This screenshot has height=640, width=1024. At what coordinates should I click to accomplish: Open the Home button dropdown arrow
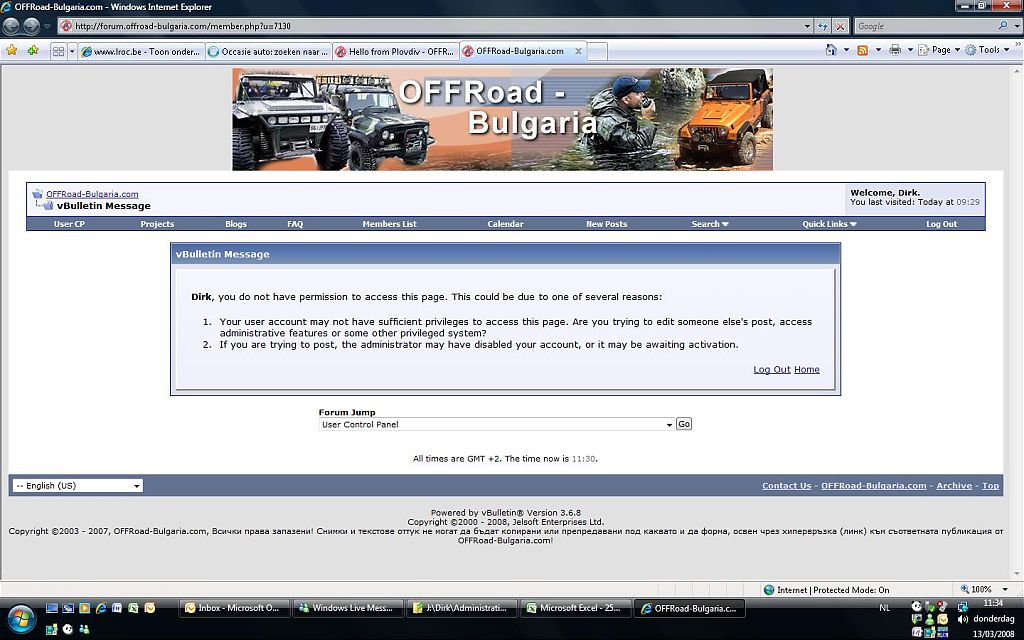click(846, 50)
